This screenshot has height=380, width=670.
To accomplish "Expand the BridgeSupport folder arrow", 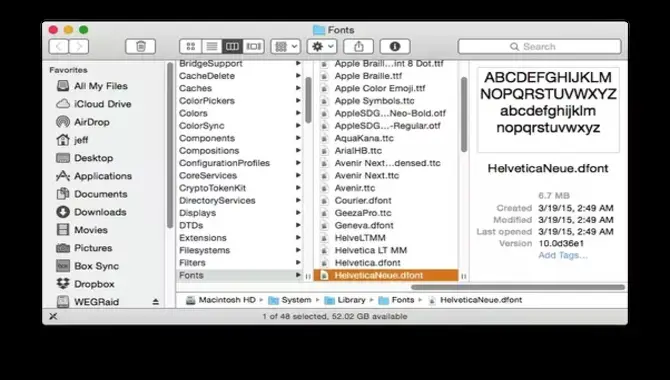I will tap(298, 63).
